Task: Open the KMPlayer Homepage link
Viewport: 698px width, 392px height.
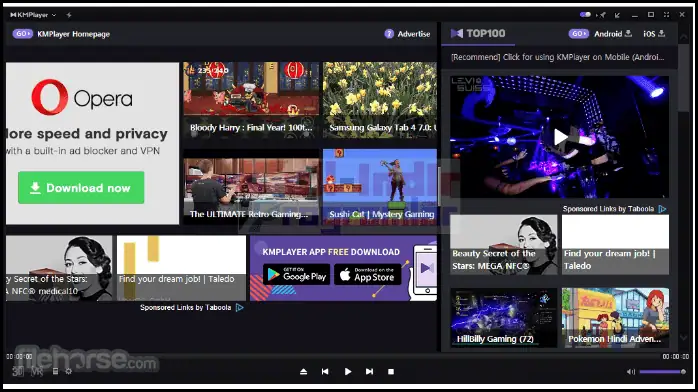Action: coord(73,34)
